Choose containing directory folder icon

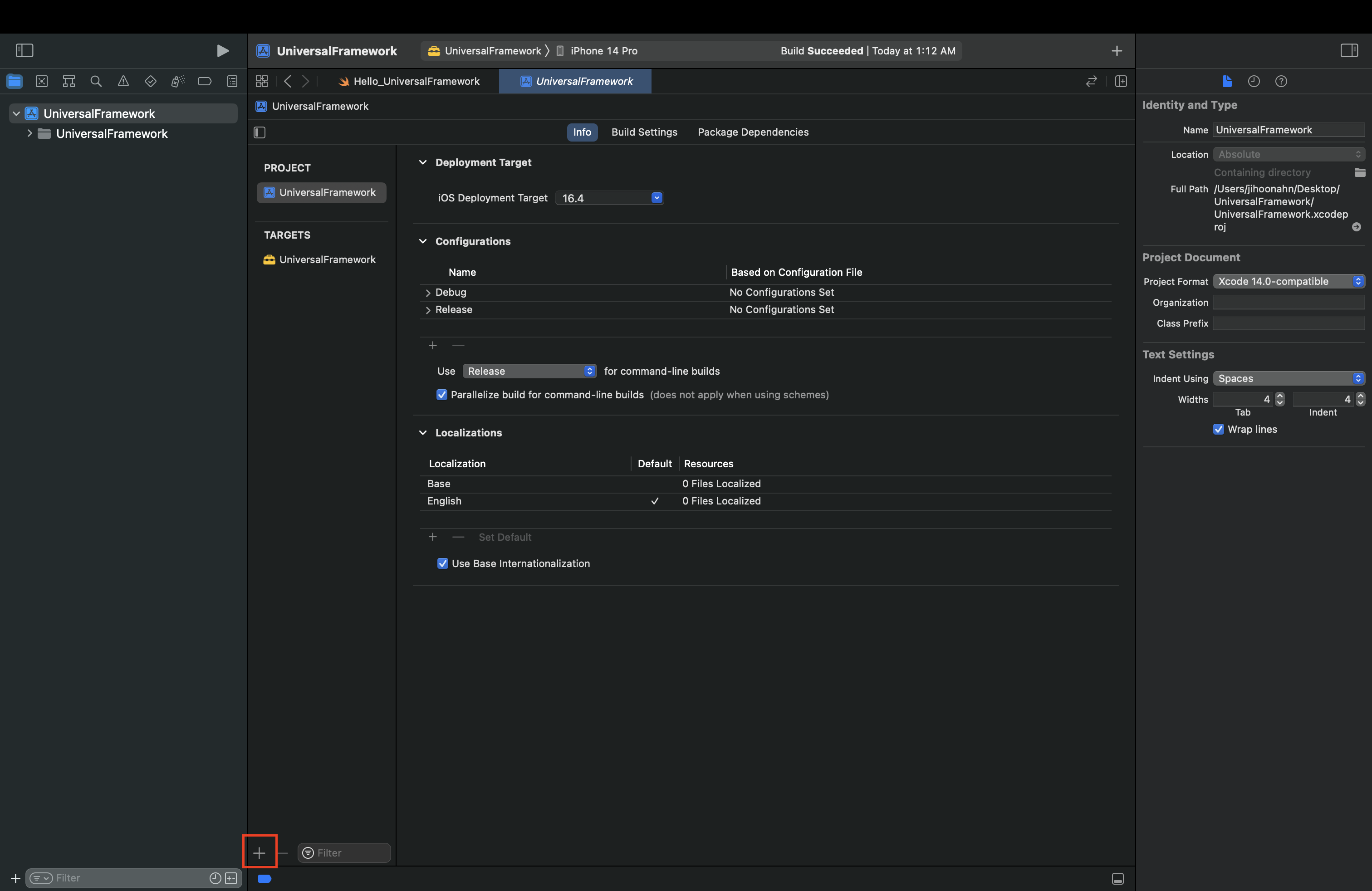pos(1360,172)
